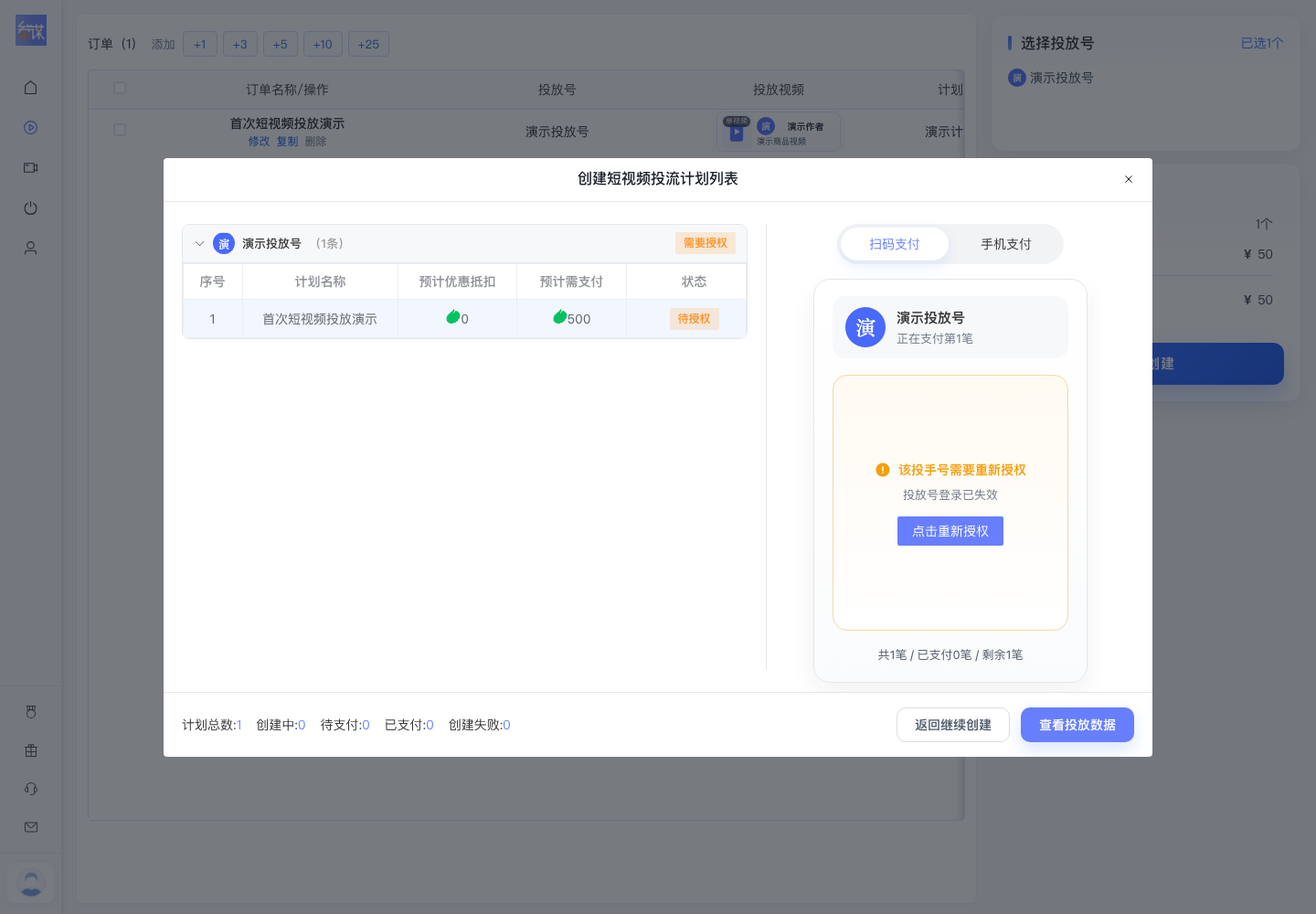The height and width of the screenshot is (914, 1316).
Task: Click the app logo at top left
Action: point(31,30)
